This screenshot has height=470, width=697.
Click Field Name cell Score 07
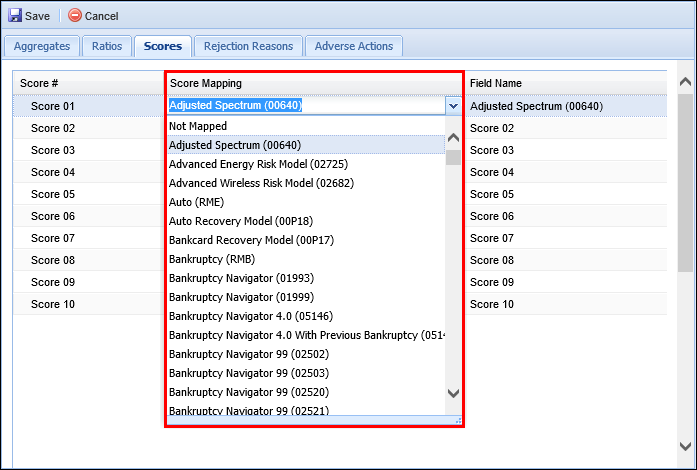[565, 238]
